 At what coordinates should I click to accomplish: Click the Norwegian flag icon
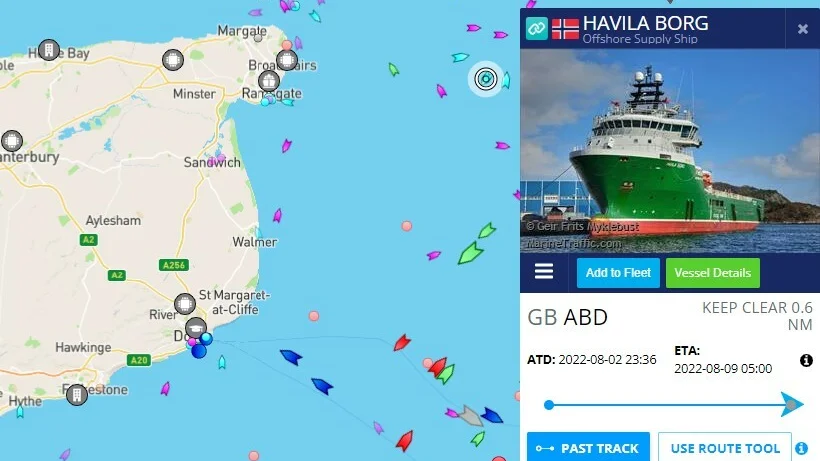(x=565, y=29)
